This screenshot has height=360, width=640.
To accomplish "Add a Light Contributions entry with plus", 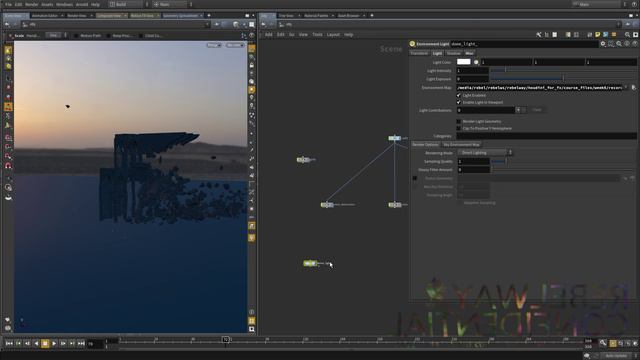I will click(518, 110).
